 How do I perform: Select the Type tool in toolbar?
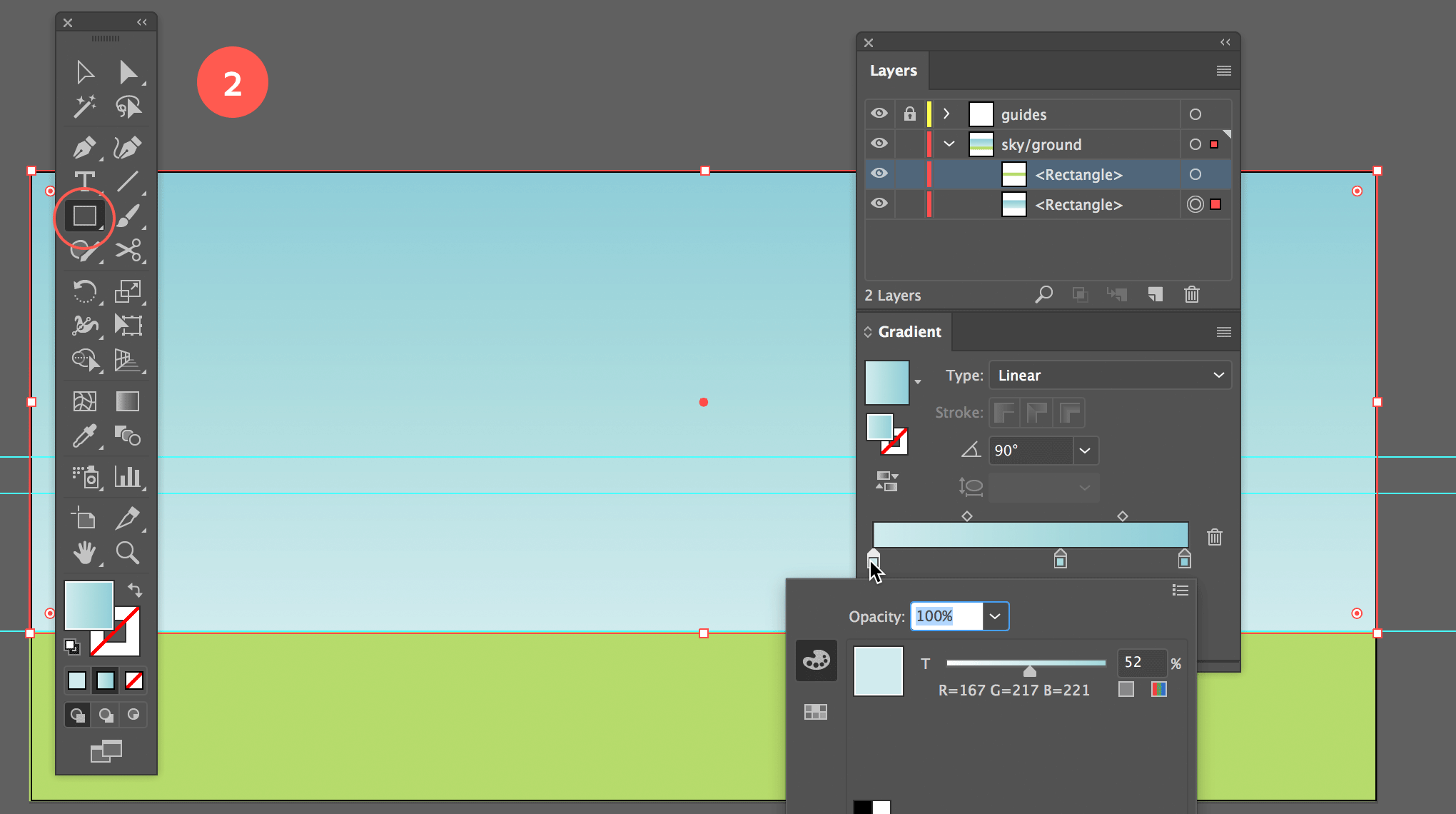85,181
